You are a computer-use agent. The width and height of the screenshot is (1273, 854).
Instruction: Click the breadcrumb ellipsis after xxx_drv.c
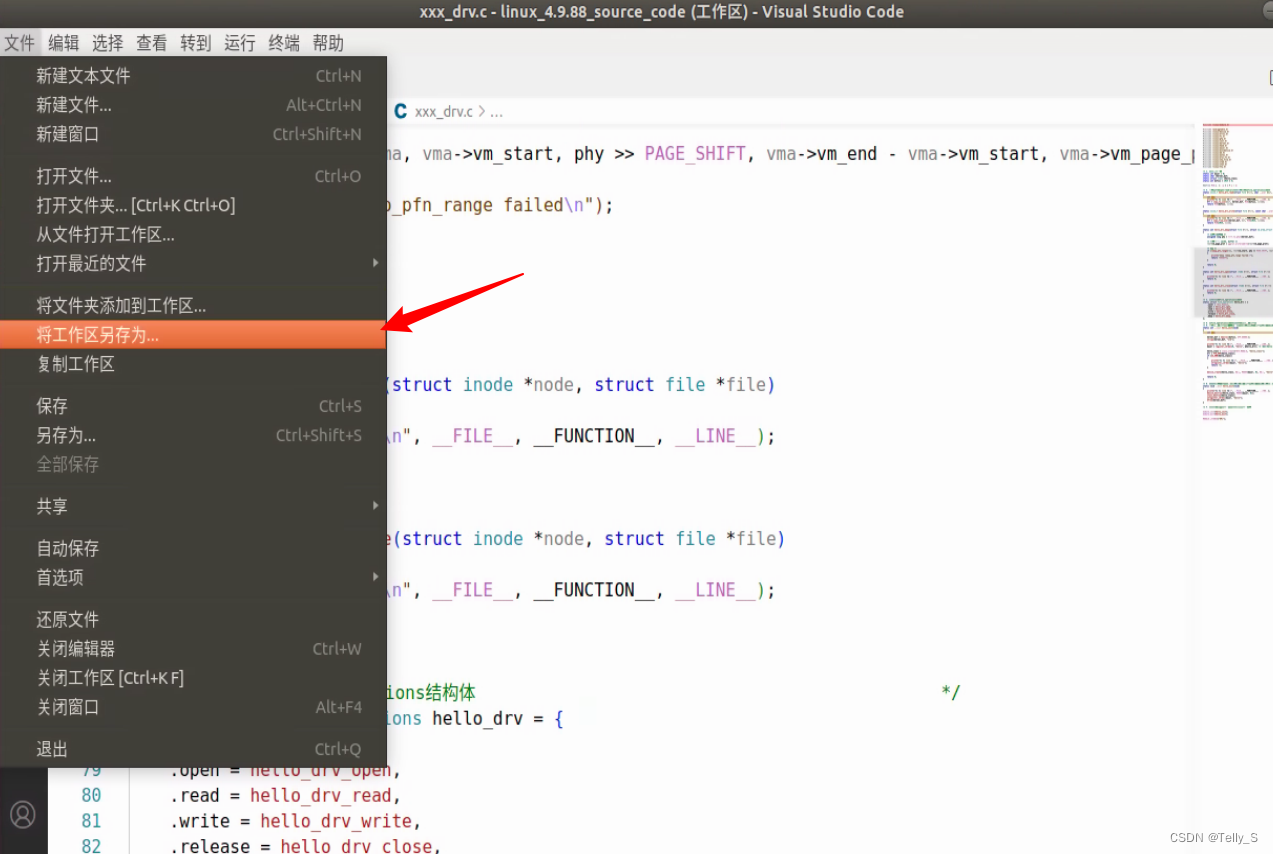[x=497, y=112]
